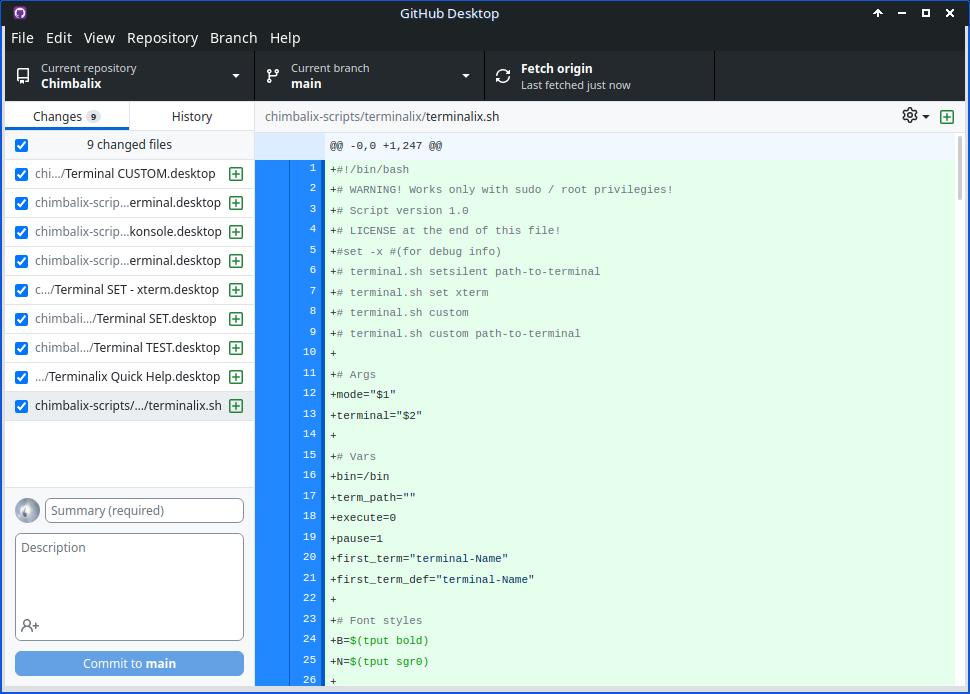Click the diff settings gear icon
The width and height of the screenshot is (970, 694).
point(910,116)
